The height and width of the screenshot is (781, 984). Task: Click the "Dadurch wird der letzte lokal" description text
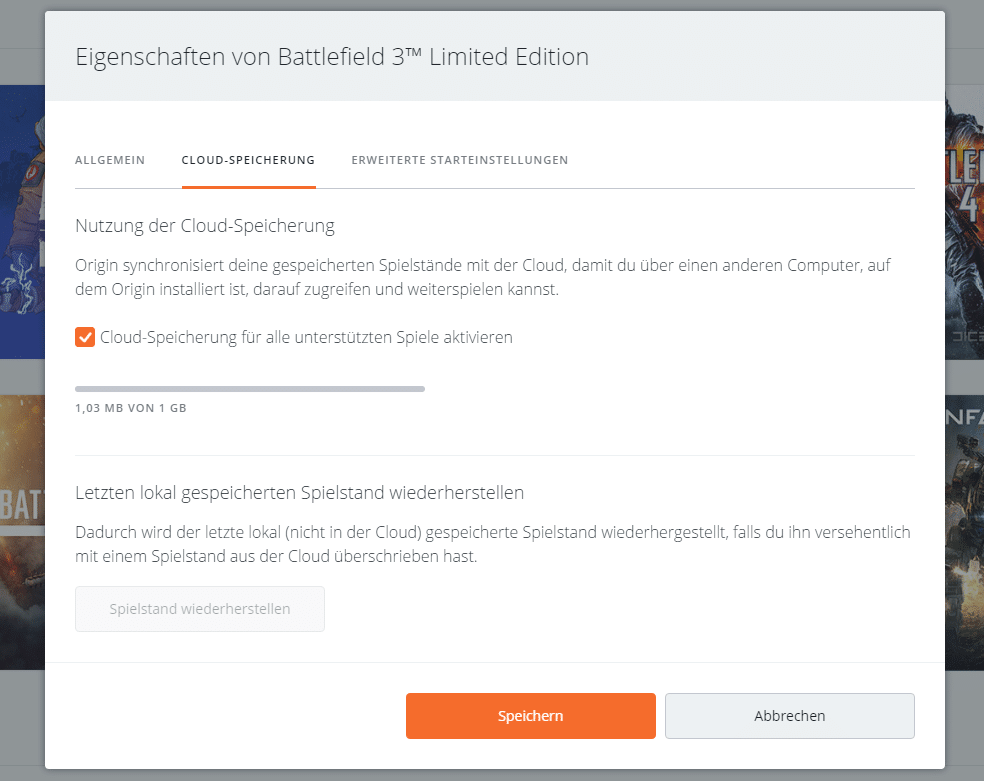[493, 544]
